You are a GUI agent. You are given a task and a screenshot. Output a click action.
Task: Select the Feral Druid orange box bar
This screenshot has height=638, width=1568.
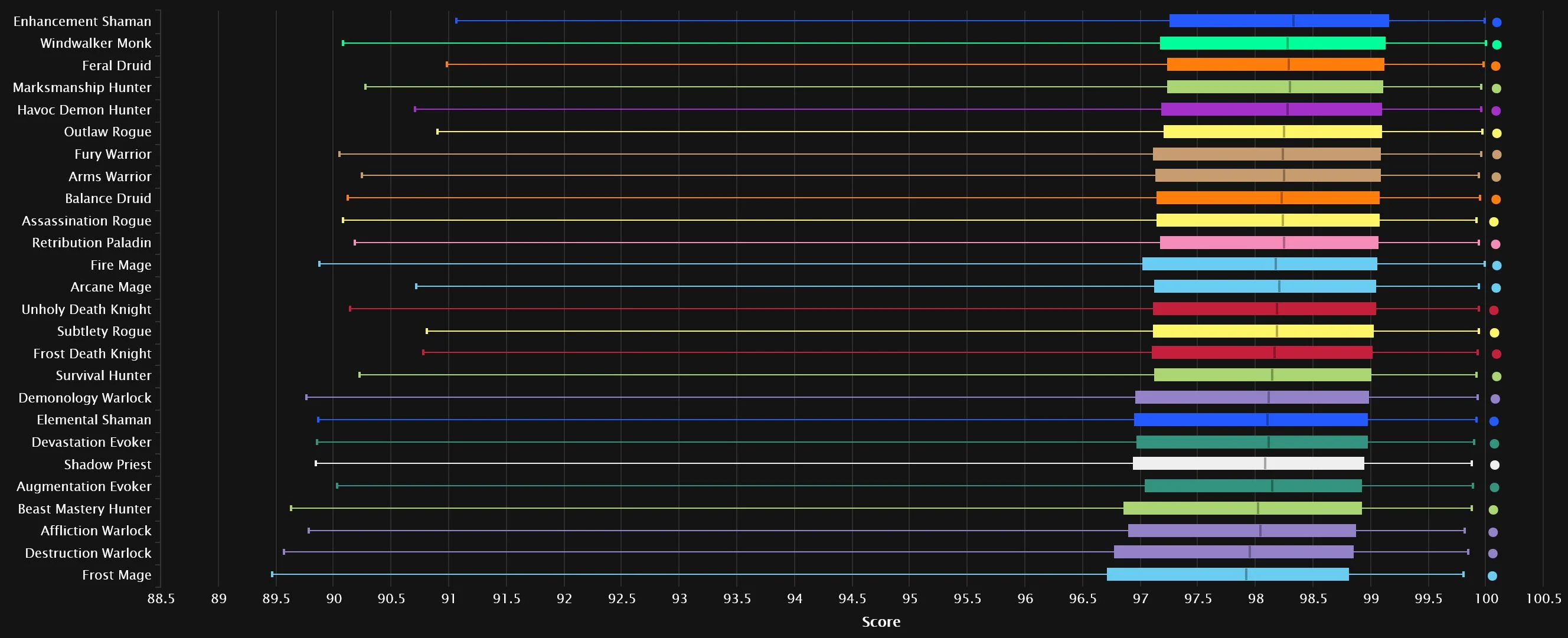pos(1275,64)
